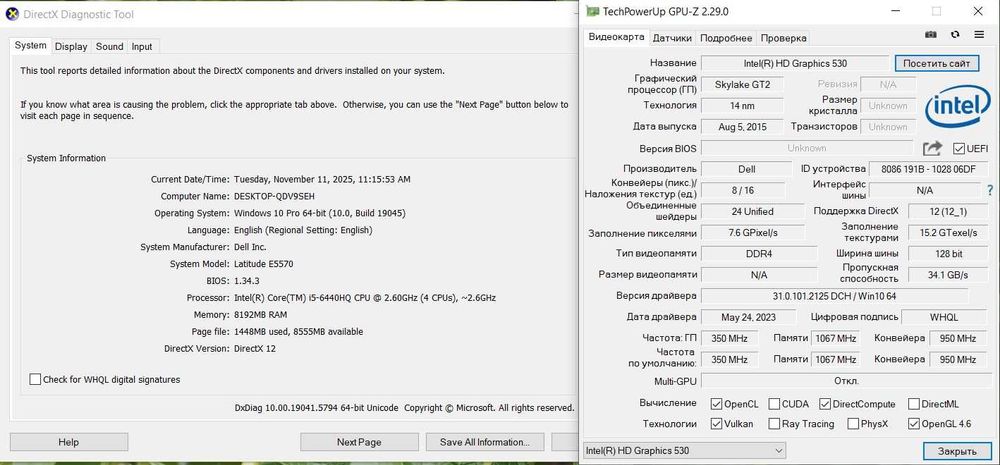Click page file 1448MB used text
The image size is (1000, 465).
pyautogui.click(x=298, y=332)
